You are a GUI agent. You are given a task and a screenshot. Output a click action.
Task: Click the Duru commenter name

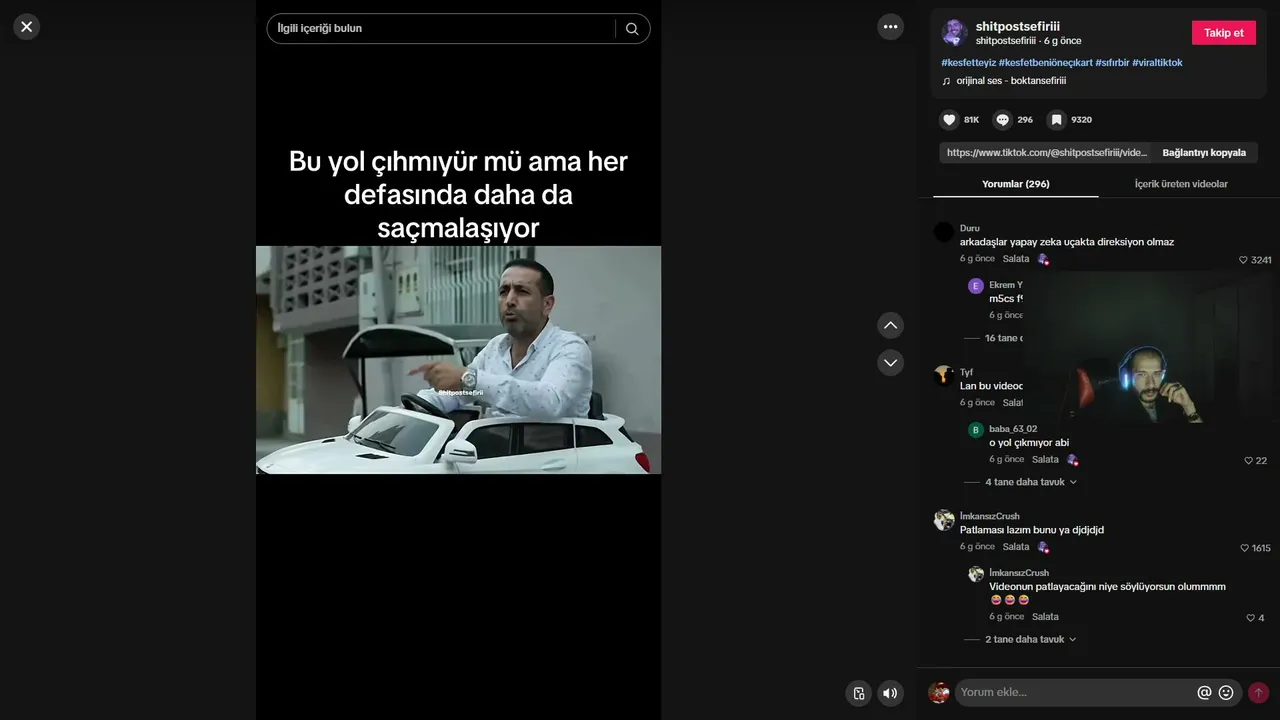click(970, 228)
